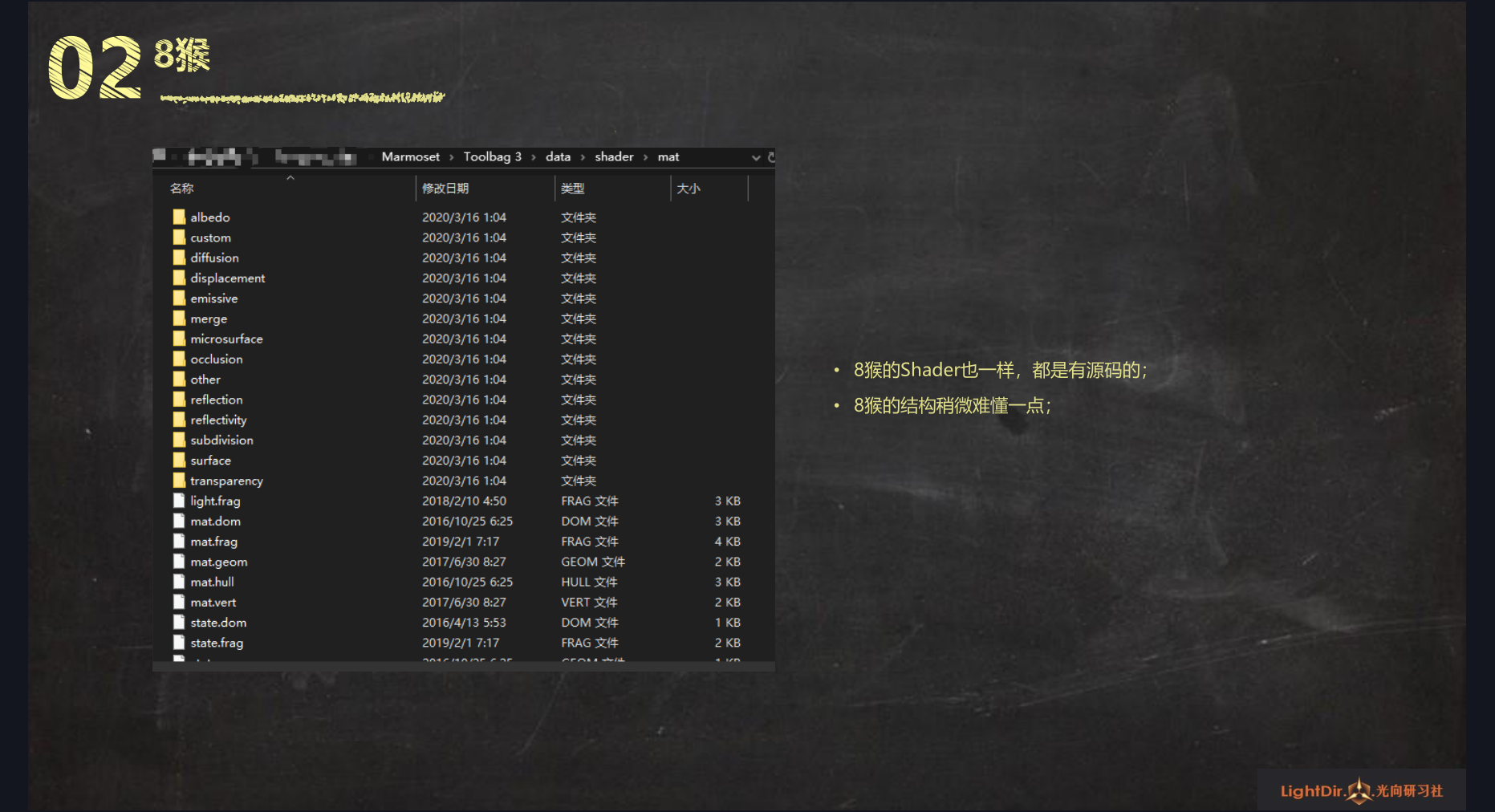Viewport: 1495px width, 812px height.
Task: Click the 4 KB size cell
Action: (x=728, y=542)
